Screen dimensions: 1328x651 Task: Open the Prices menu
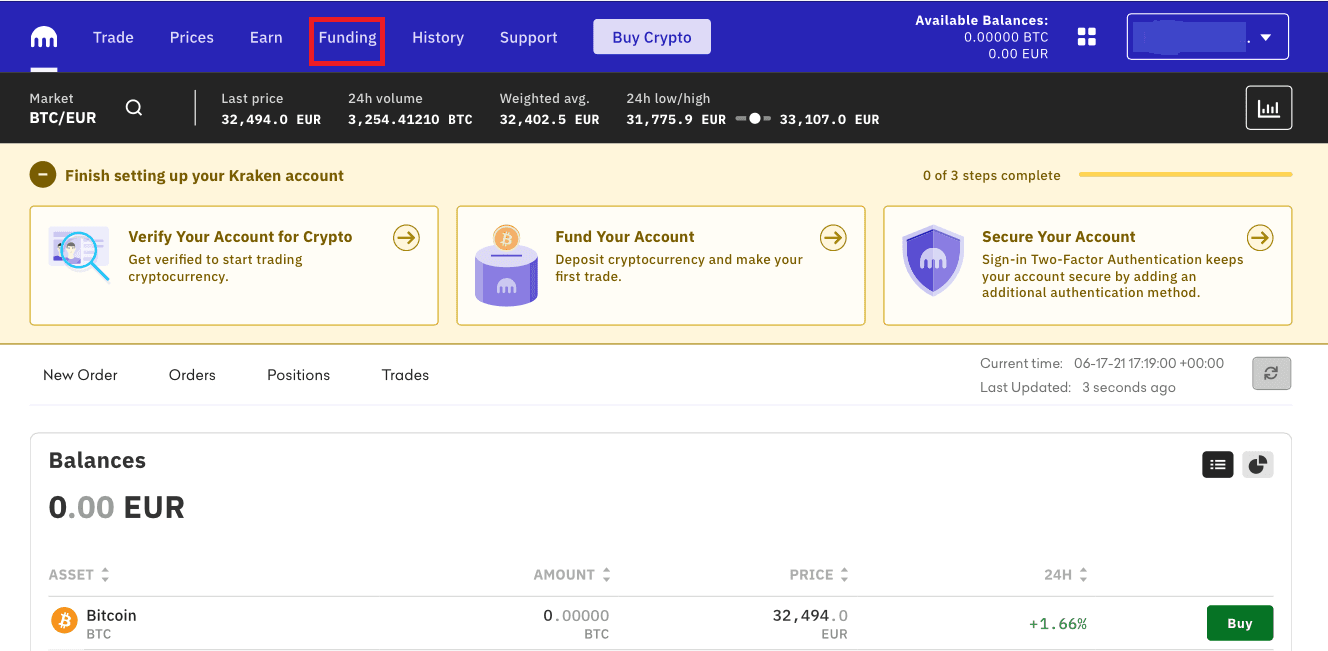tap(192, 37)
